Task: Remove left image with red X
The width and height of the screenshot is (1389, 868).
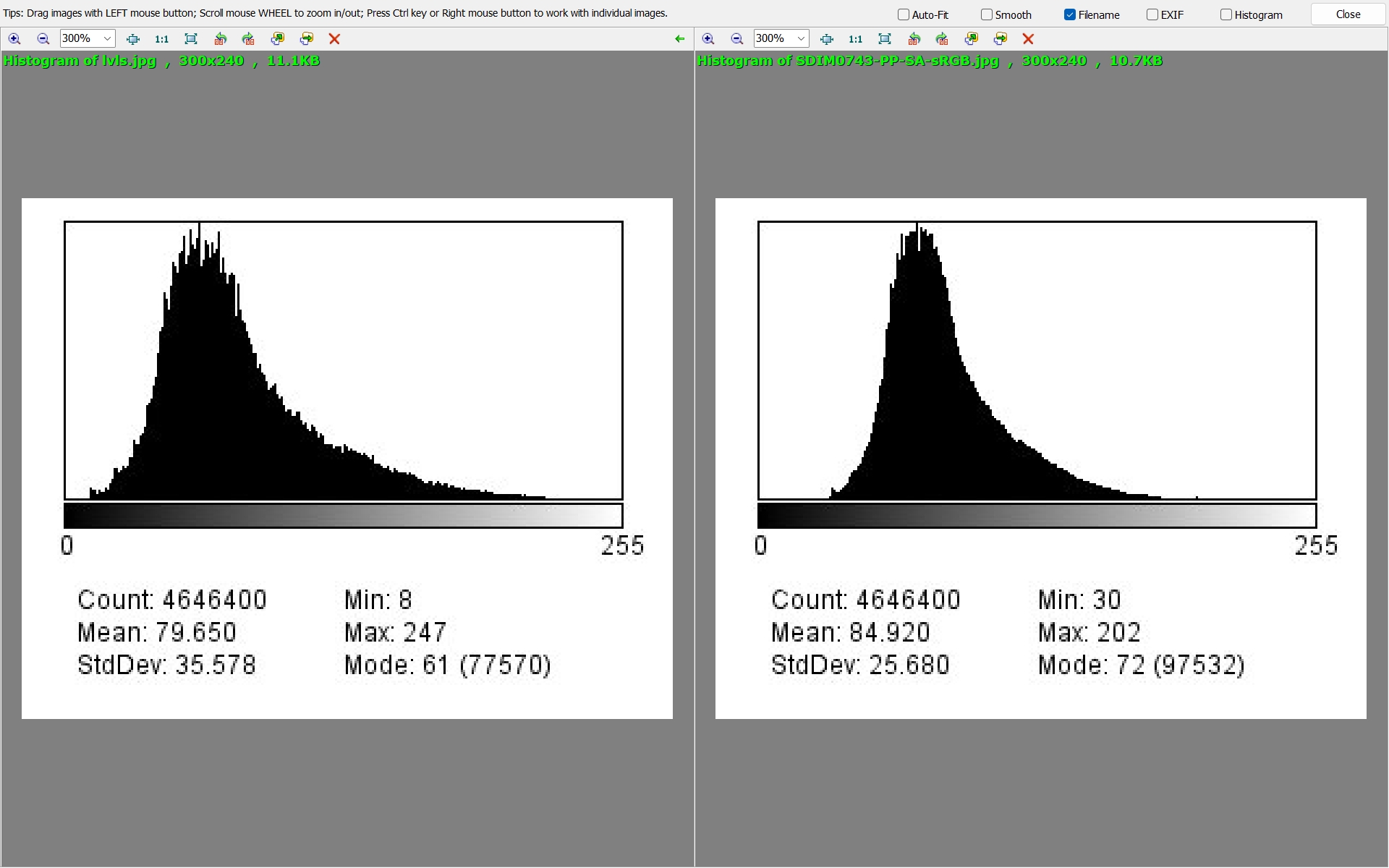Action: [334, 39]
